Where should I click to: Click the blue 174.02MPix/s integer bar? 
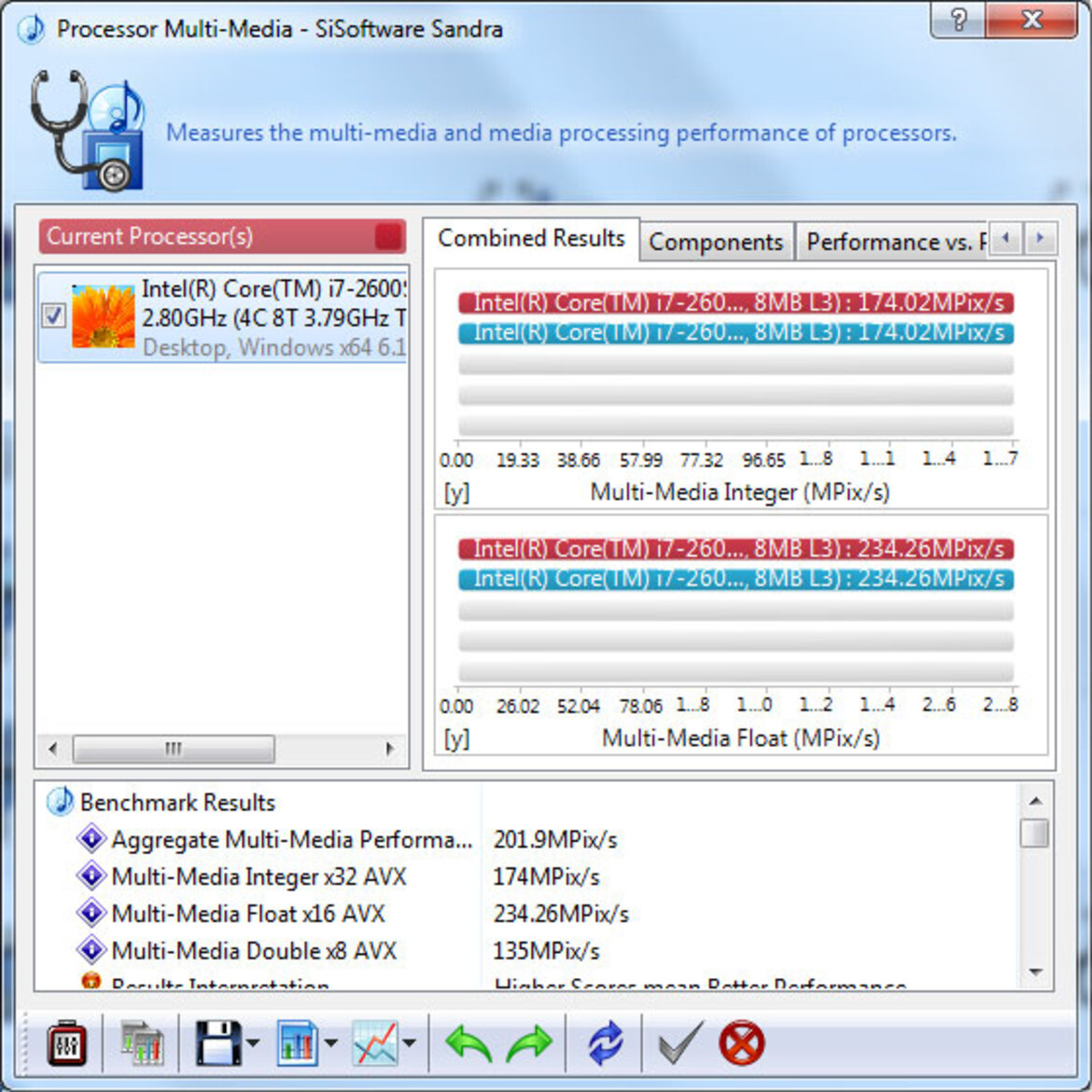(x=735, y=333)
